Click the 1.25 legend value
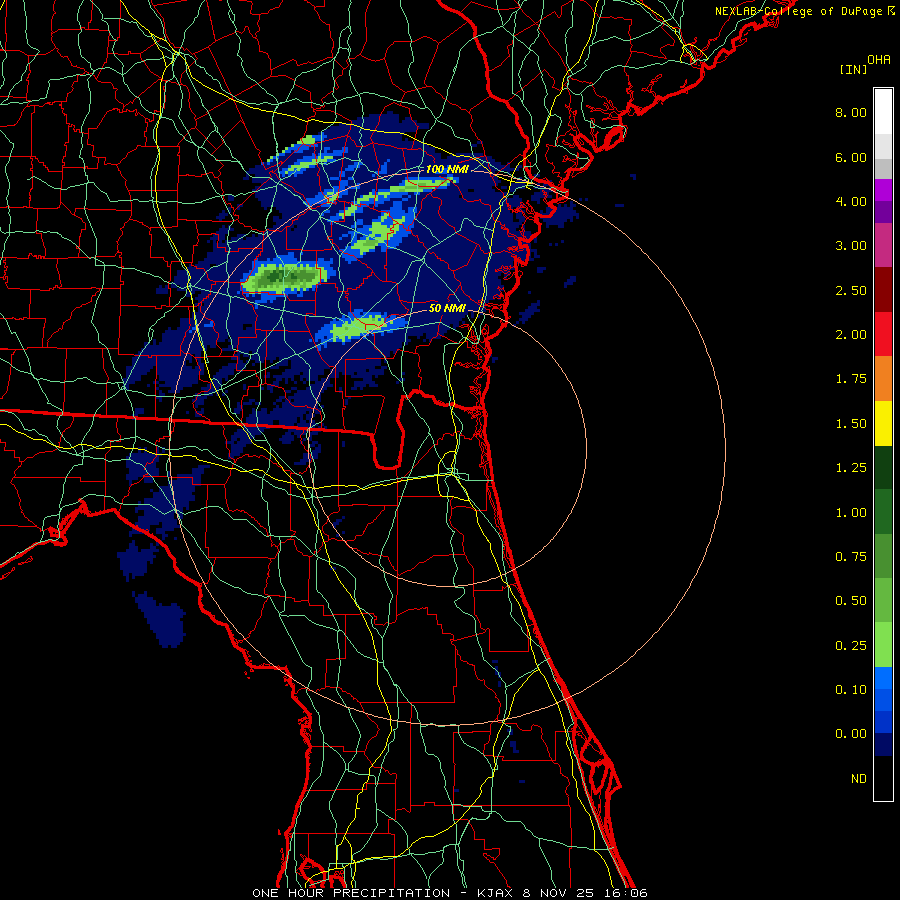The width and height of the screenshot is (900, 900). click(851, 468)
